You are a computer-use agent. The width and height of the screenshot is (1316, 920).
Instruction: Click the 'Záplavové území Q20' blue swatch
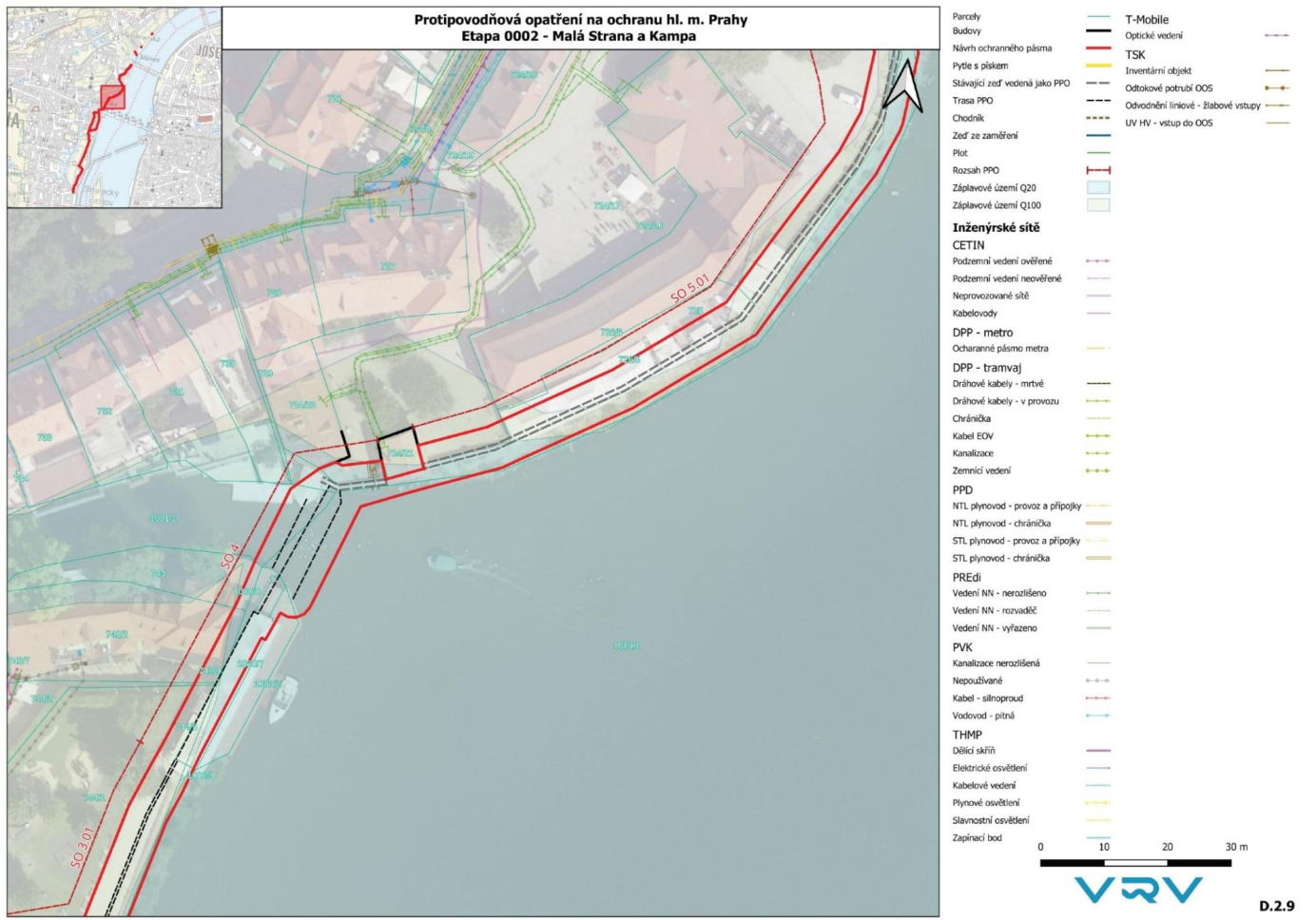pos(1098,188)
